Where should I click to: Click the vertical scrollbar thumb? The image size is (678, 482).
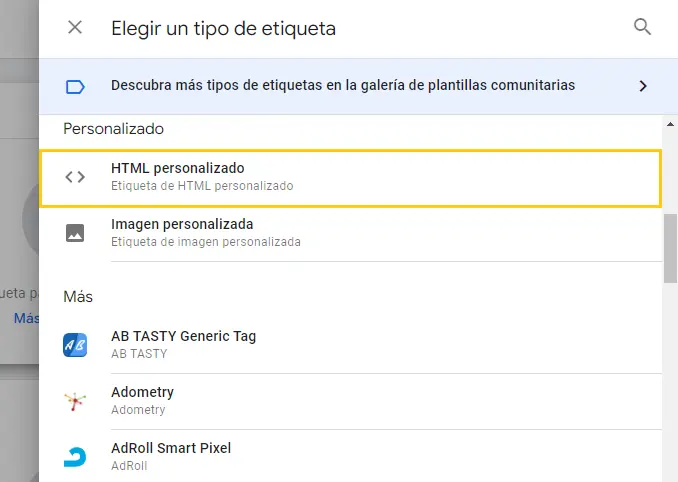670,249
